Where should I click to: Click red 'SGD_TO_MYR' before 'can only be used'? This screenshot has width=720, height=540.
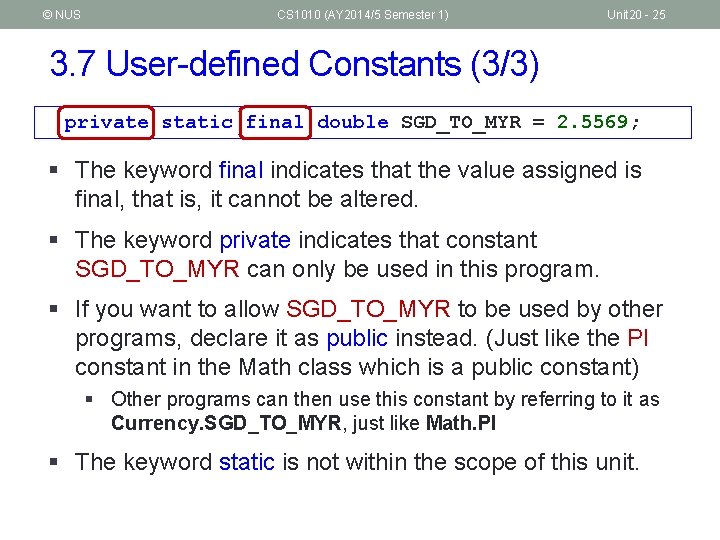(x=157, y=269)
